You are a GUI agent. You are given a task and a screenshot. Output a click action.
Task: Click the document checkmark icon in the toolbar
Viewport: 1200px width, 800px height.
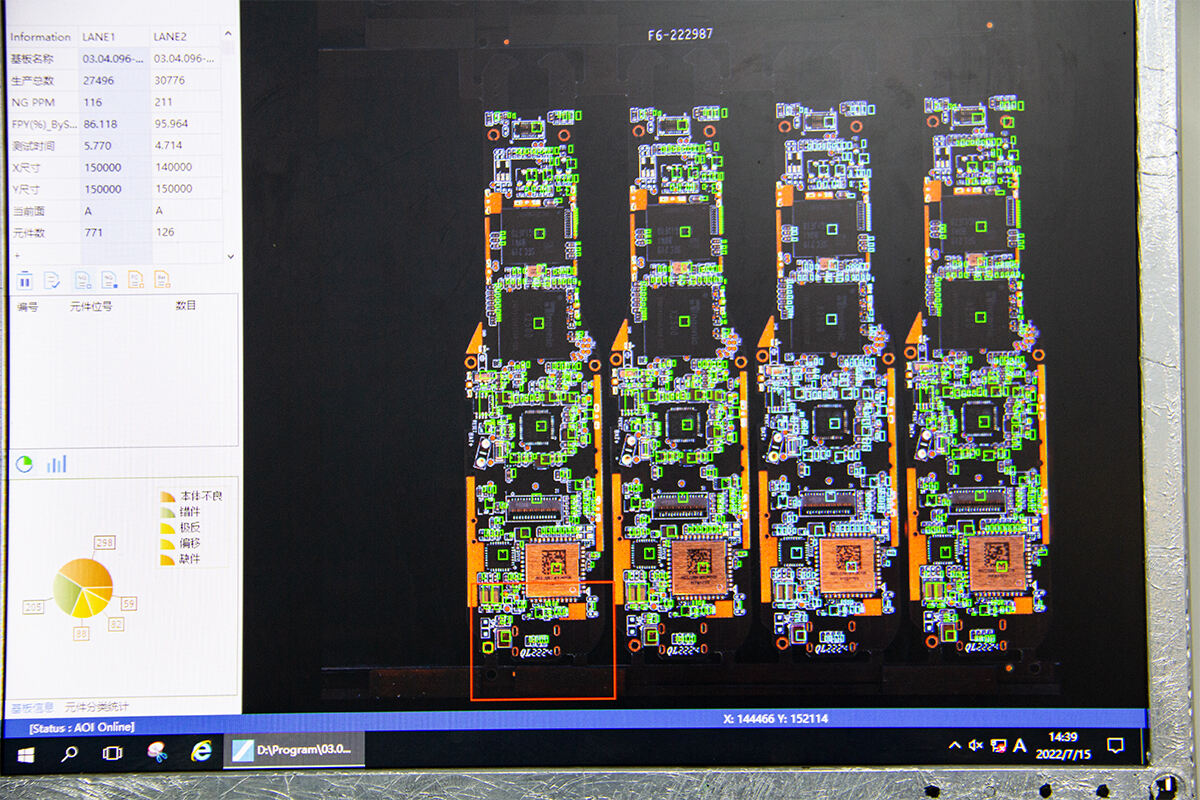pyautogui.click(x=53, y=281)
